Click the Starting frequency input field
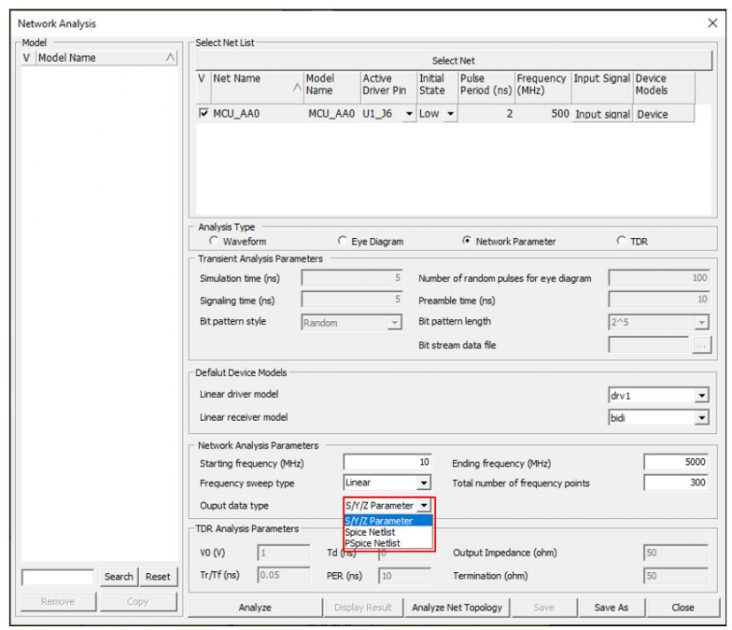This screenshot has height=630, width=732. pos(386,462)
